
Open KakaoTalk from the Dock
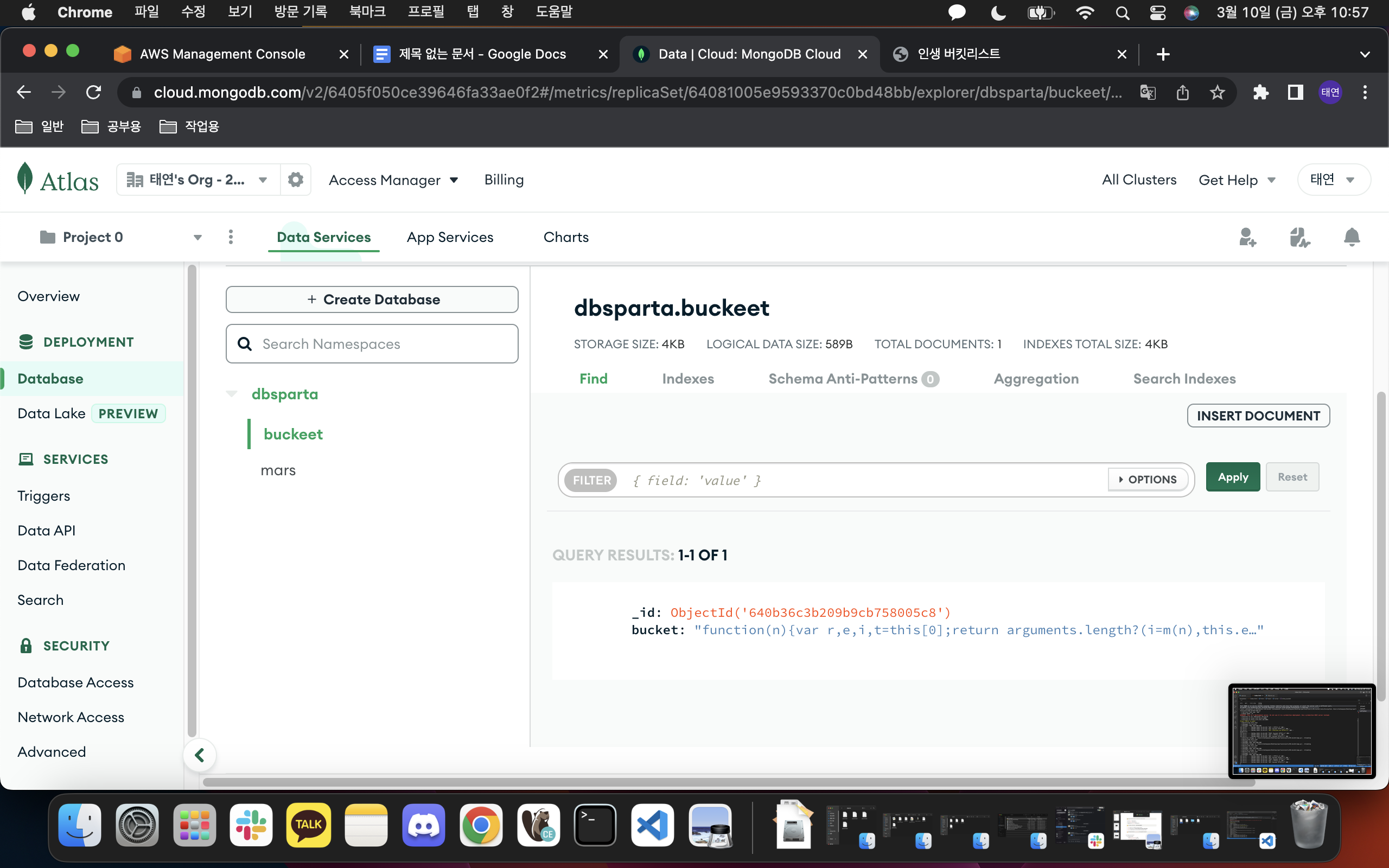pos(308,825)
